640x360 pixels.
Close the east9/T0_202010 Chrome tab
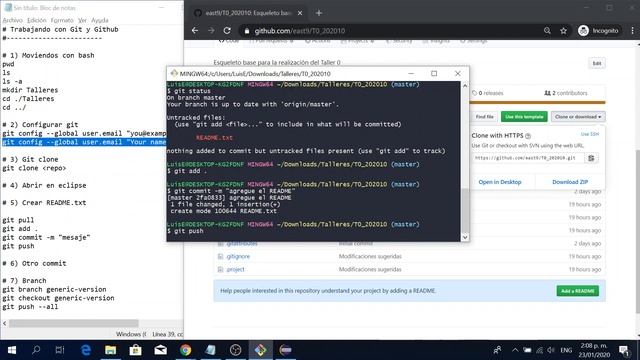tap(300, 13)
